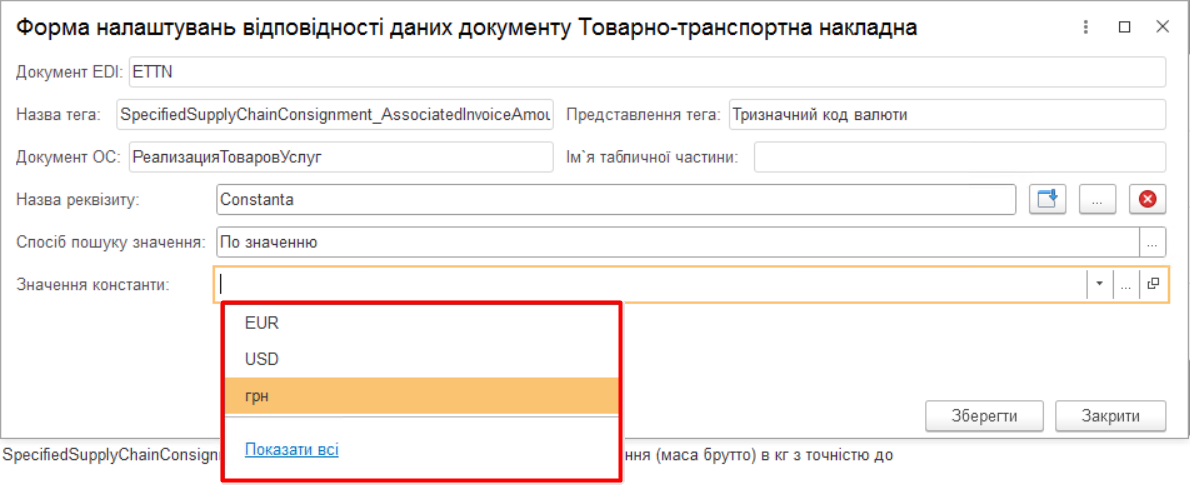Click the Закрити button
The width and height of the screenshot is (1190, 504).
click(1110, 416)
